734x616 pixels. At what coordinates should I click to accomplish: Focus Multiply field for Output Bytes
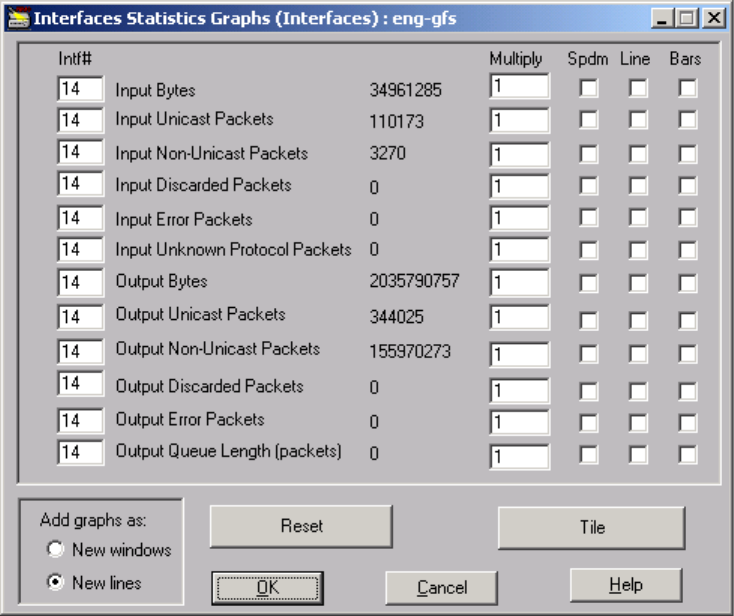coord(520,282)
